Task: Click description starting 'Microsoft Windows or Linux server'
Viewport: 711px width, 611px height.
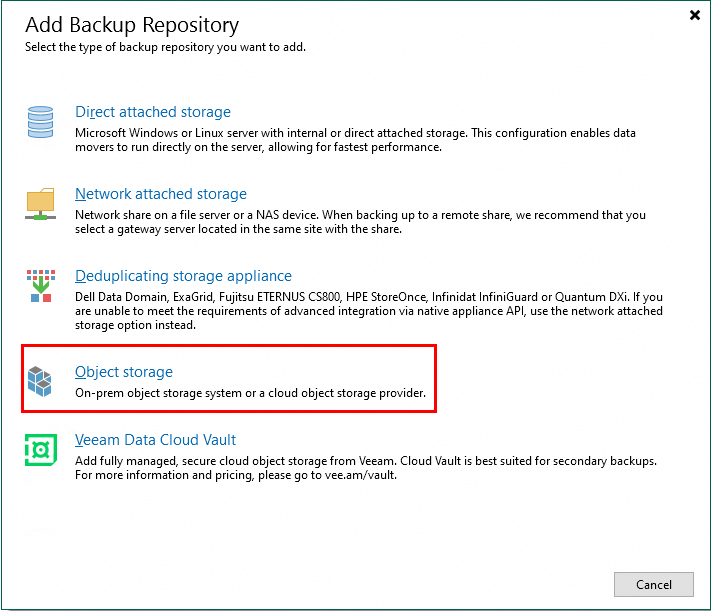Action: 355,140
